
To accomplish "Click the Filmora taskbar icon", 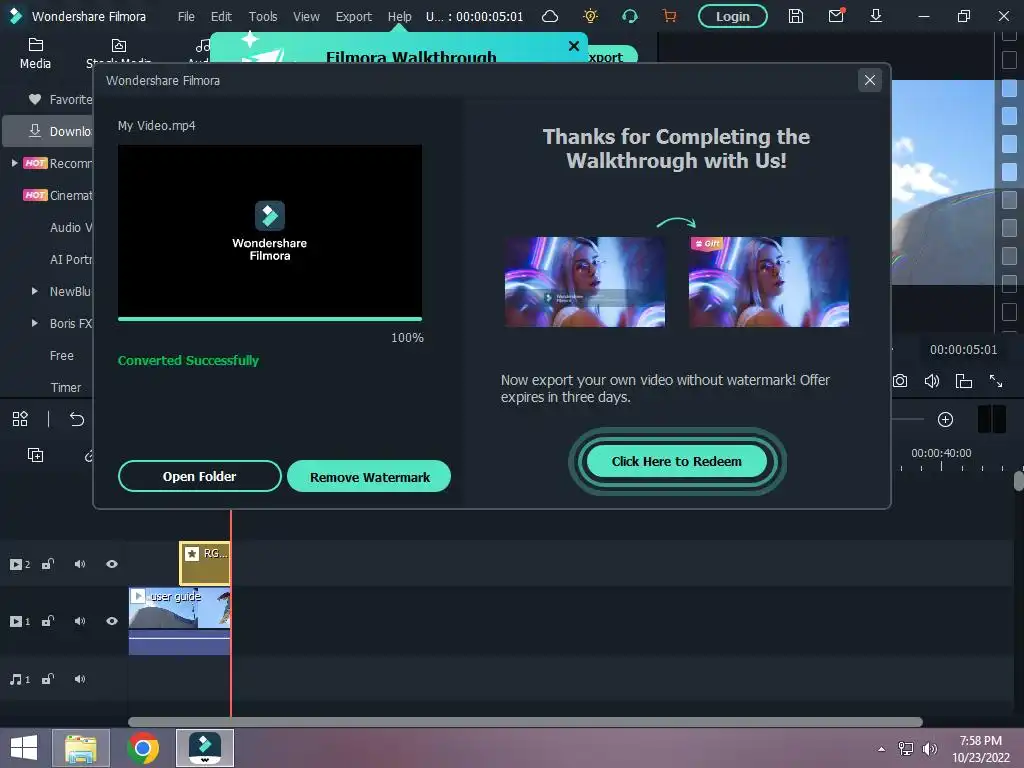I will [204, 748].
